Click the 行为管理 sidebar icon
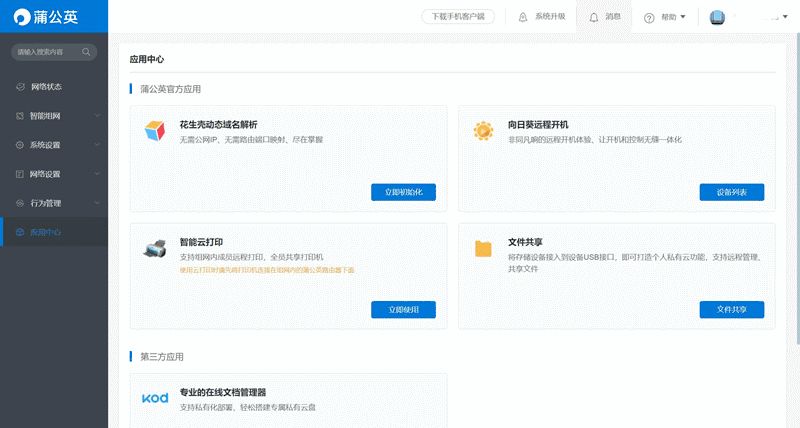Viewport: 800px width, 428px height. point(20,203)
